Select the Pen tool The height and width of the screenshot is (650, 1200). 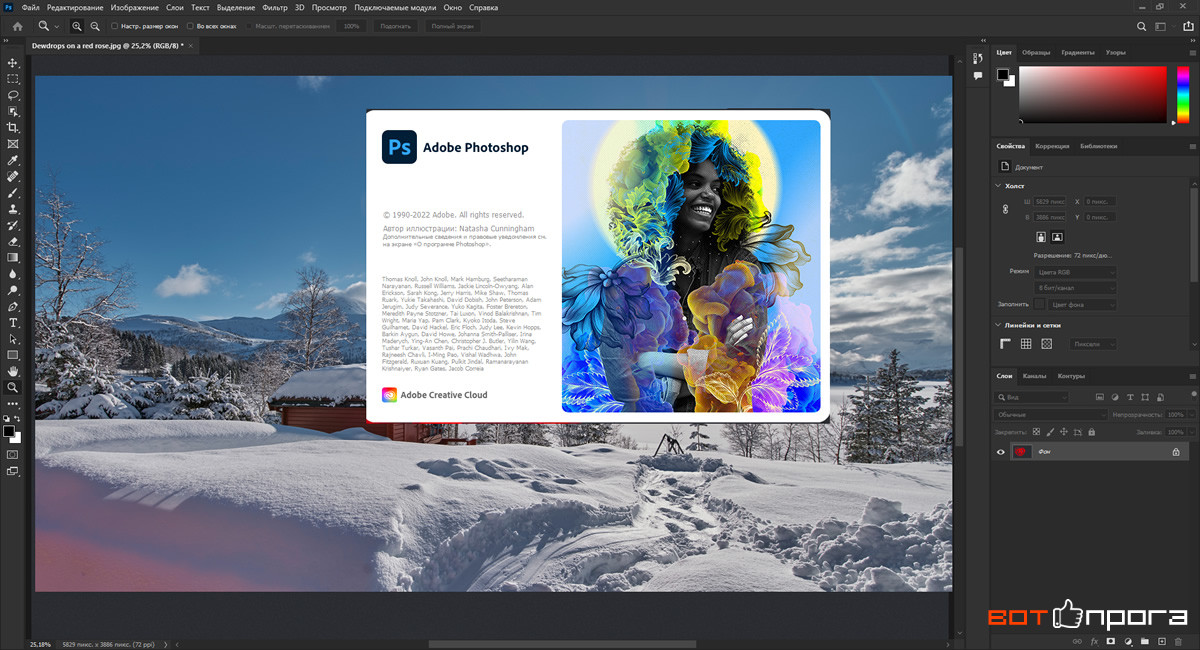tap(13, 306)
